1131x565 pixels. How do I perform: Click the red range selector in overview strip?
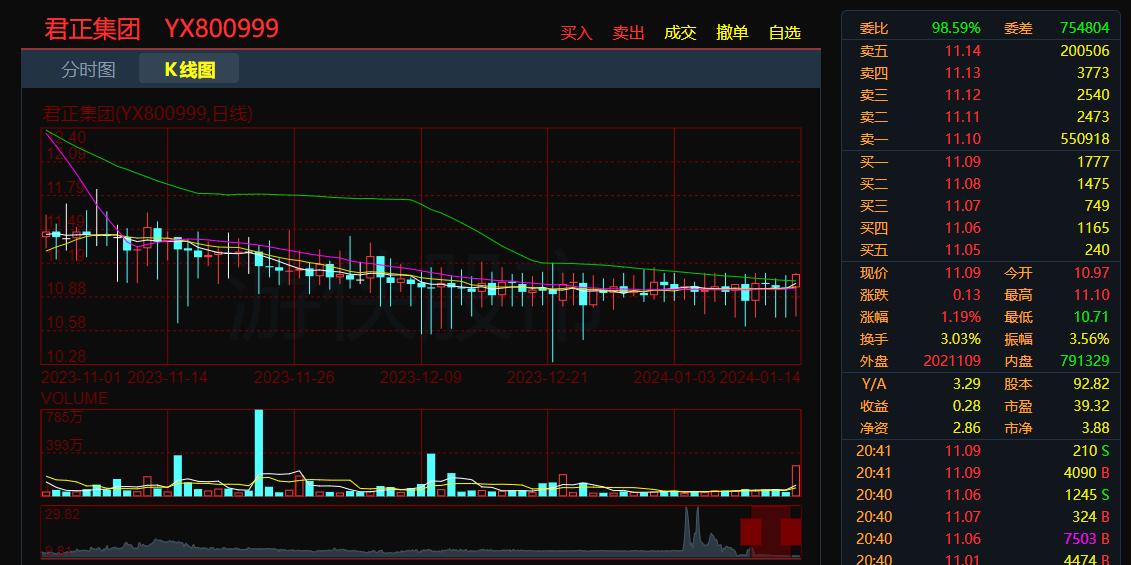click(771, 531)
